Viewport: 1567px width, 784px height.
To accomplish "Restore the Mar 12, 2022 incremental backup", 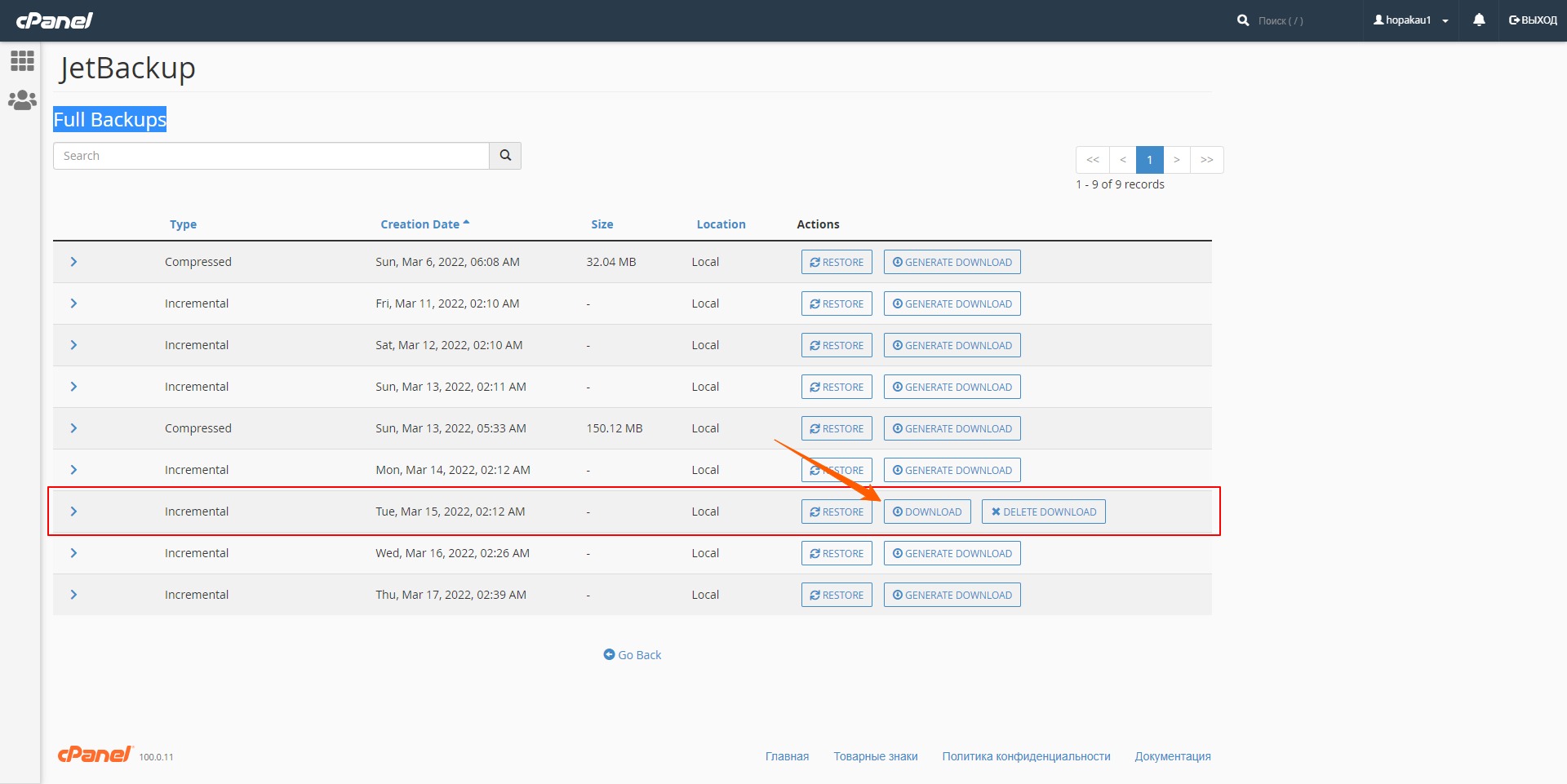I will click(837, 345).
